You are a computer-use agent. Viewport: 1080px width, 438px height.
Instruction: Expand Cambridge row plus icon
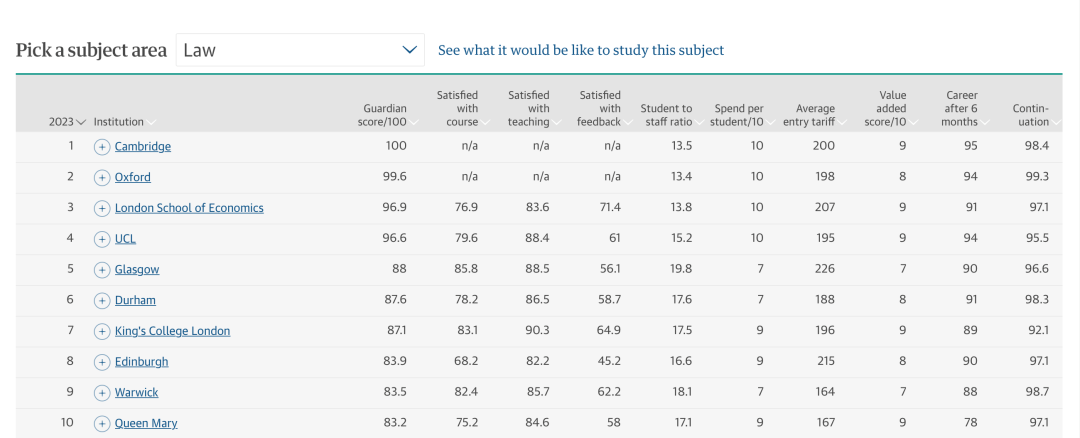click(101, 147)
